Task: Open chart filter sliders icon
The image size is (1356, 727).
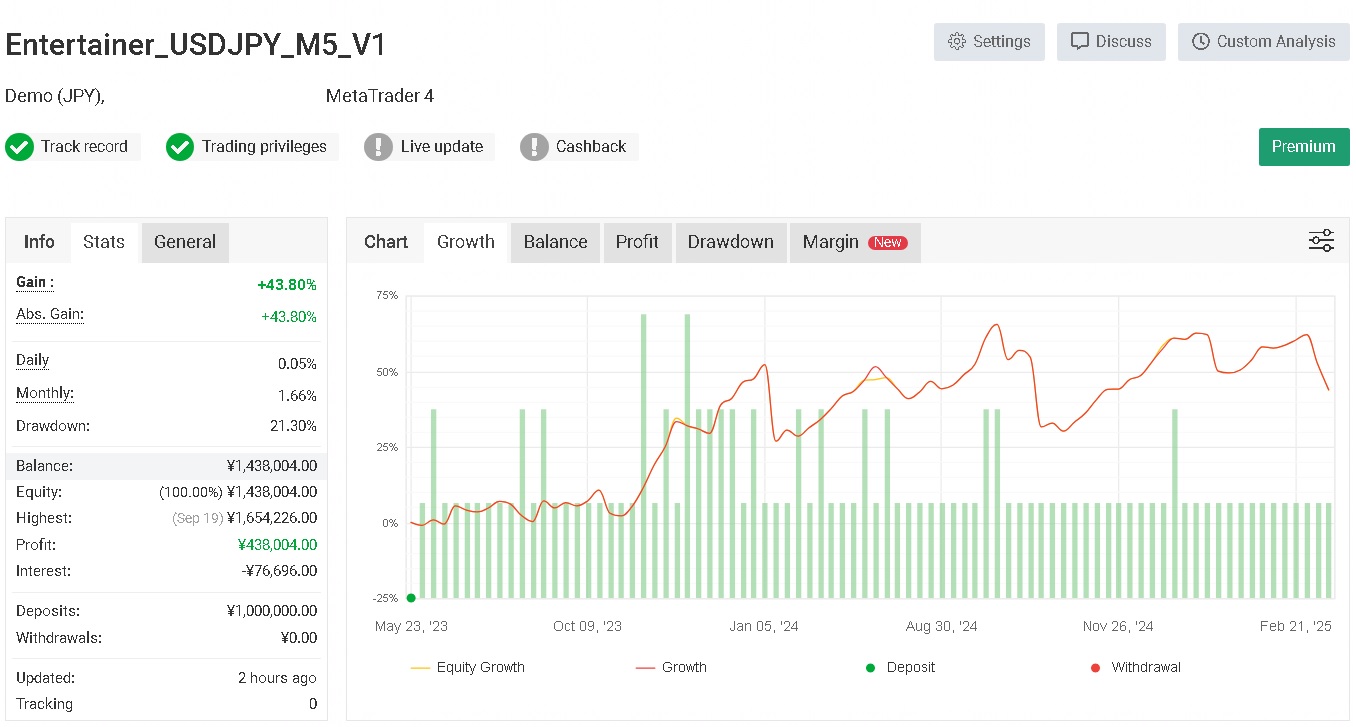Action: tap(1321, 241)
